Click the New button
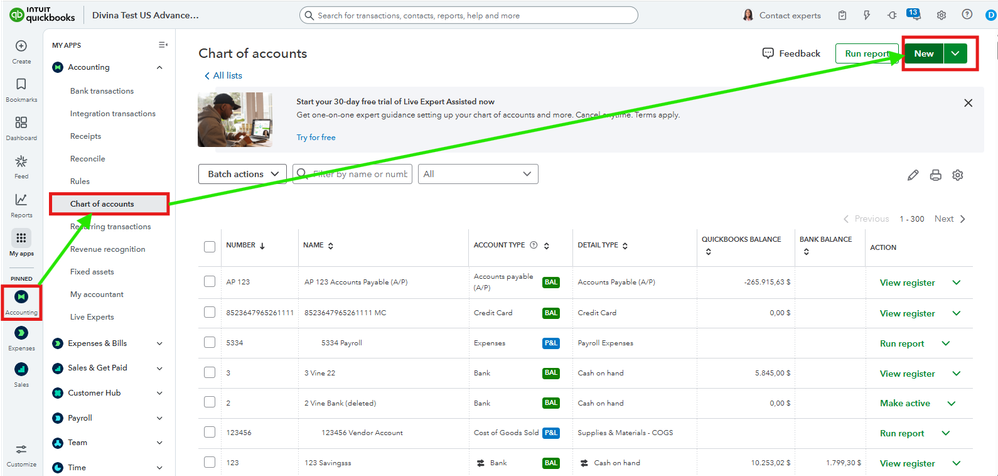 pos(924,54)
